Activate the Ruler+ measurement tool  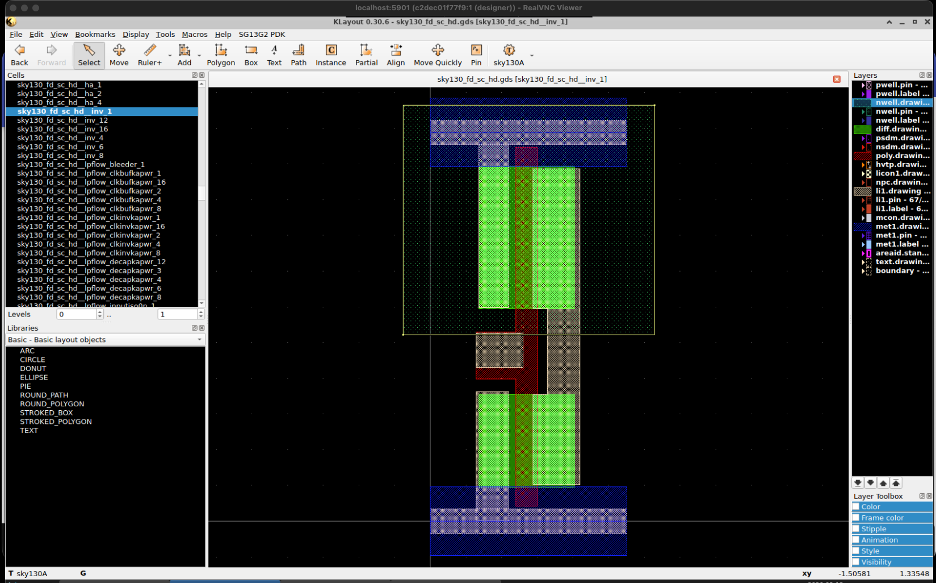150,54
